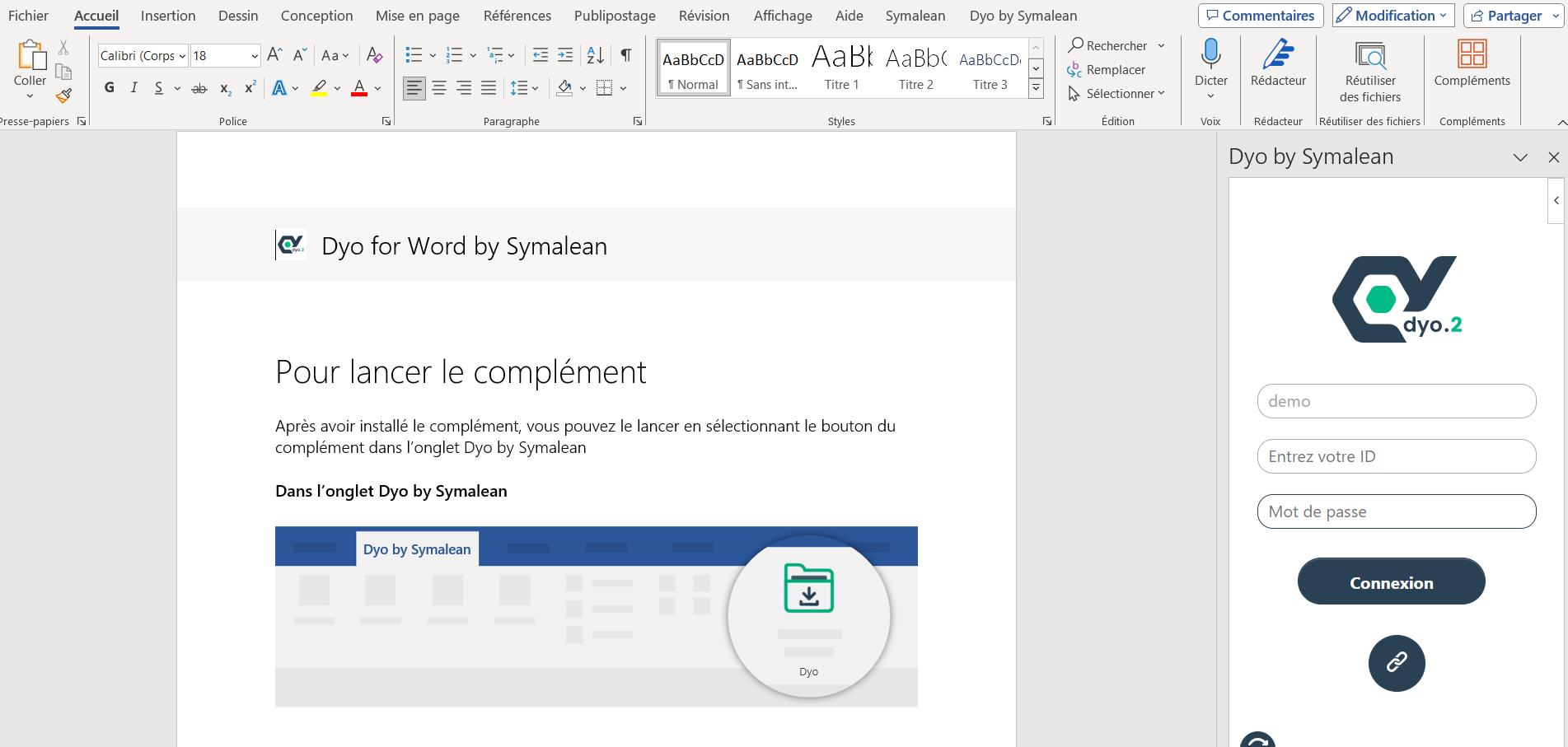Focus the Entrez votre ID field
The width and height of the screenshot is (1568, 747).
click(x=1397, y=456)
